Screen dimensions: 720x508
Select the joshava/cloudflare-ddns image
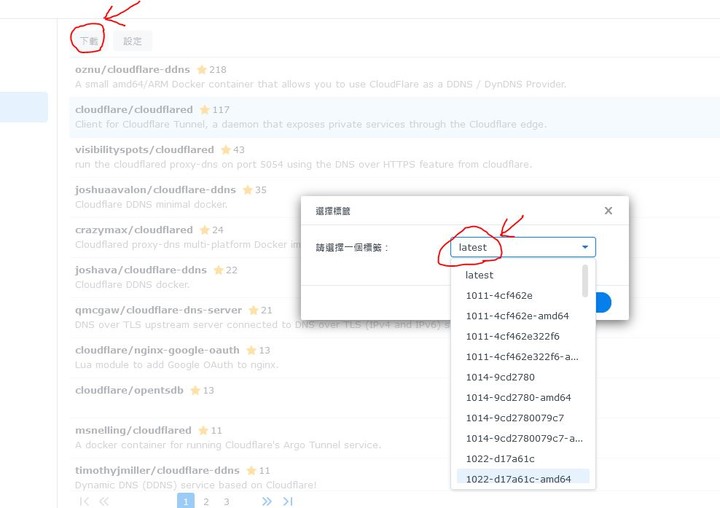tap(185, 277)
